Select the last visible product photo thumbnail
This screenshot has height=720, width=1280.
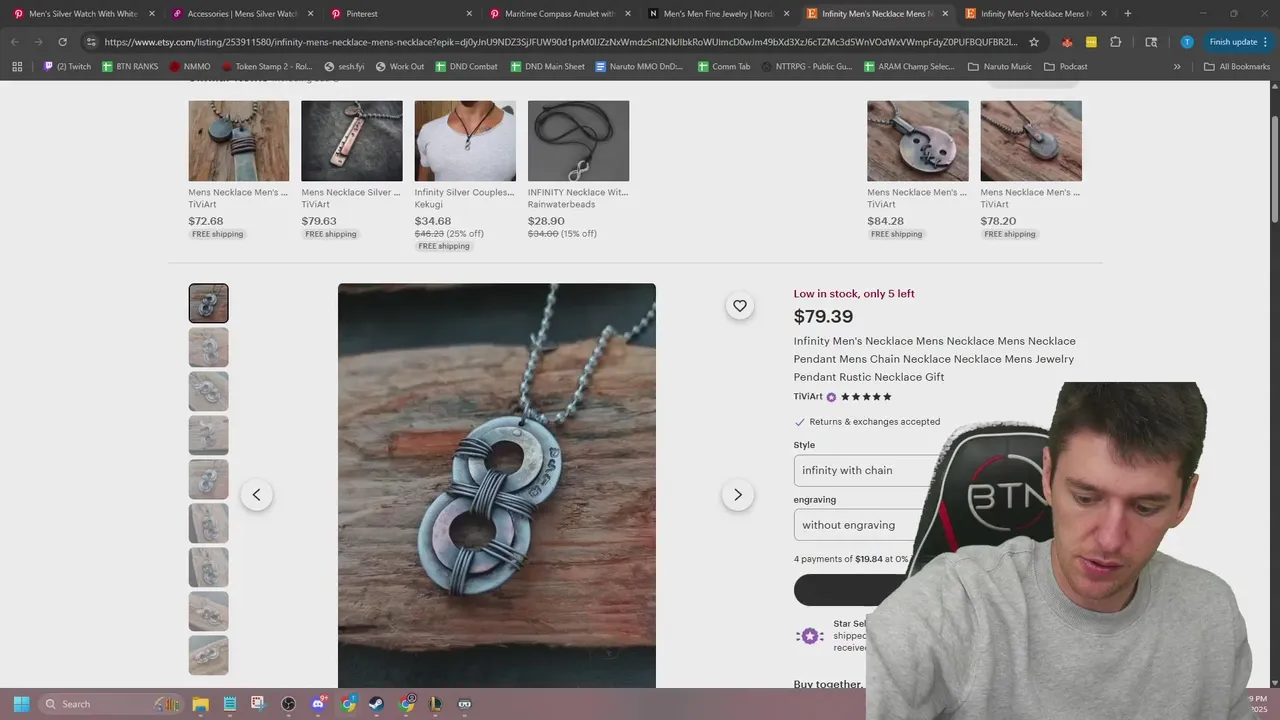[208, 655]
